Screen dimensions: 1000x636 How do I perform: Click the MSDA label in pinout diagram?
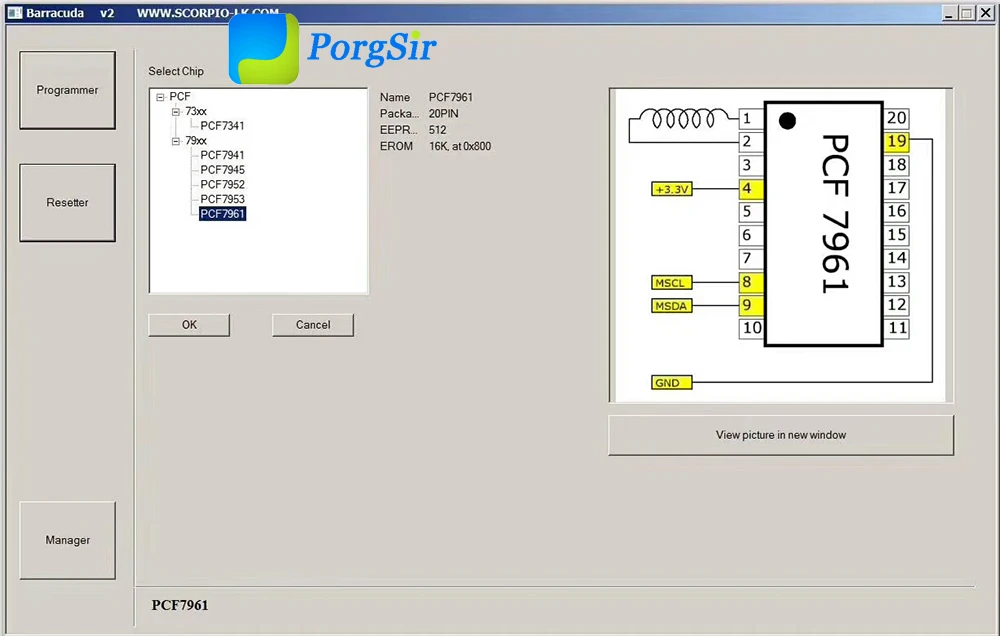pos(671,306)
